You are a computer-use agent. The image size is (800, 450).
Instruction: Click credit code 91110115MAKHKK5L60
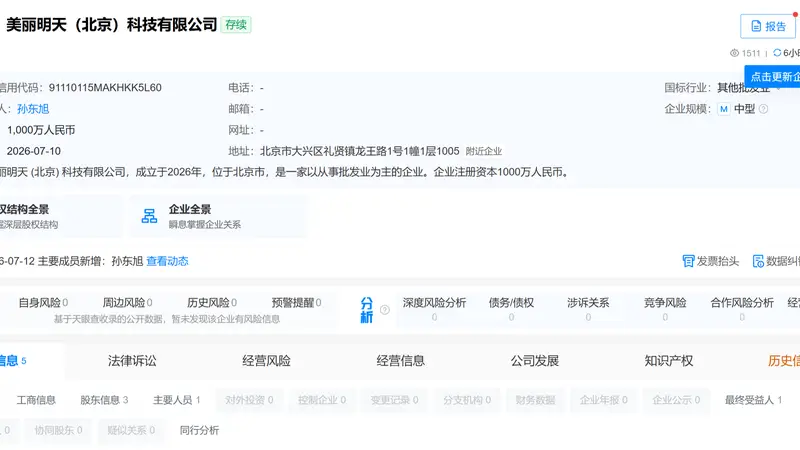click(x=105, y=88)
